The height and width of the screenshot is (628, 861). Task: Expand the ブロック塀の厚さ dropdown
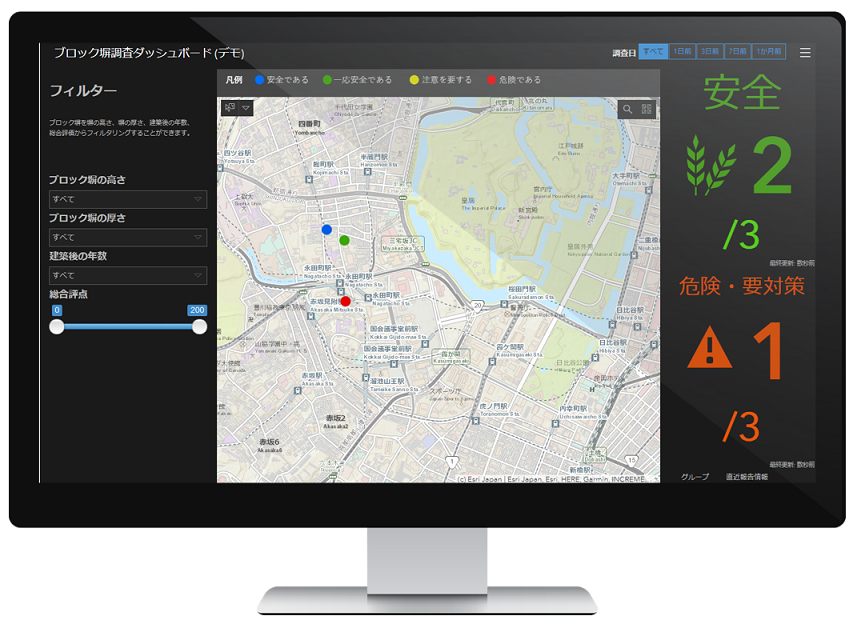(x=128, y=237)
